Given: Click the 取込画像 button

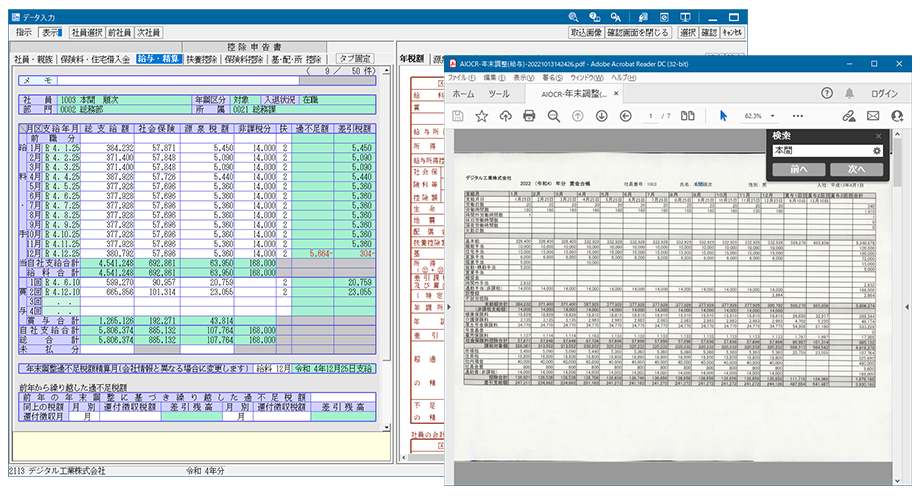Looking at the screenshot, I should (586, 33).
